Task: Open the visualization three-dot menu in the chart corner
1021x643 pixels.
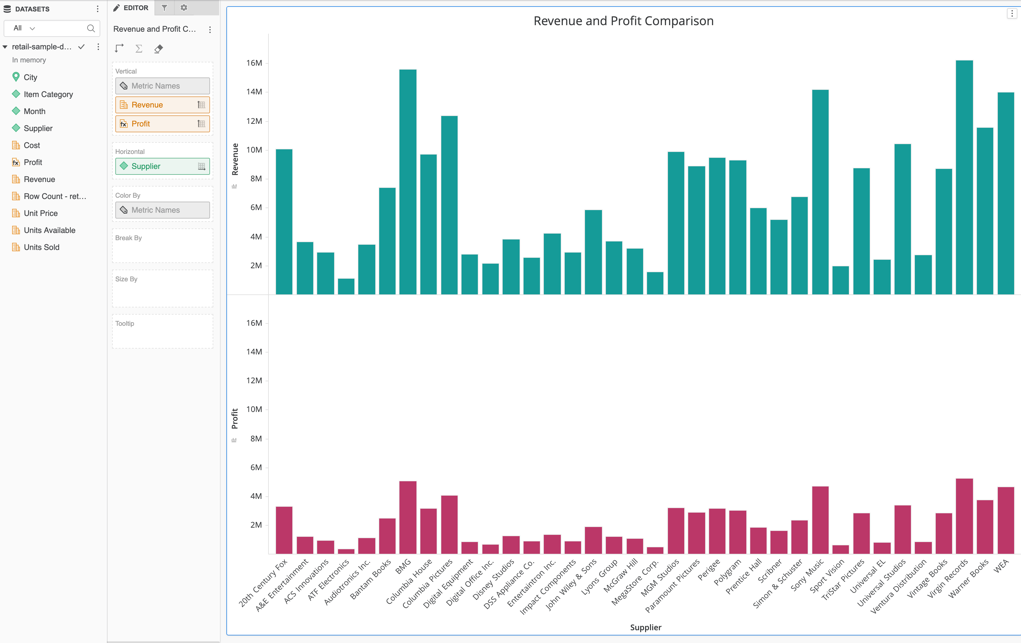Action: (x=1011, y=14)
